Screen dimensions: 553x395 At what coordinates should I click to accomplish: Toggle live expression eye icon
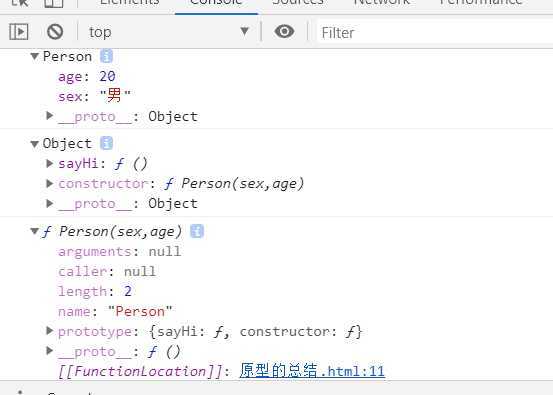(284, 31)
